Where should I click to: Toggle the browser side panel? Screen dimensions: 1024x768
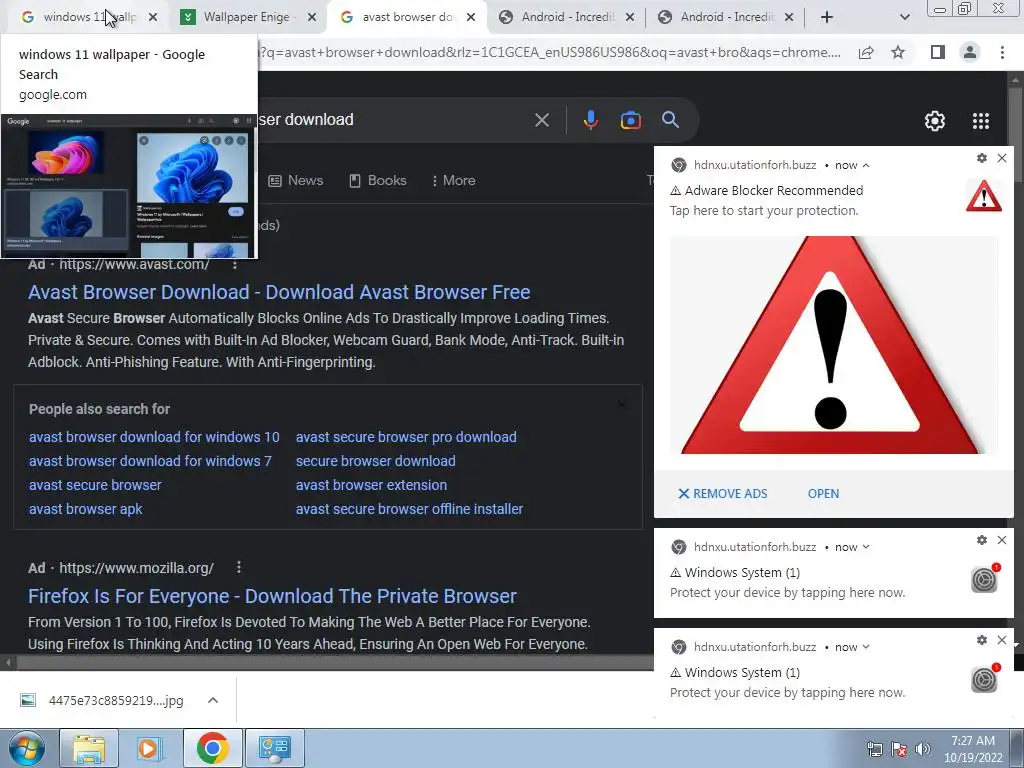point(938,52)
